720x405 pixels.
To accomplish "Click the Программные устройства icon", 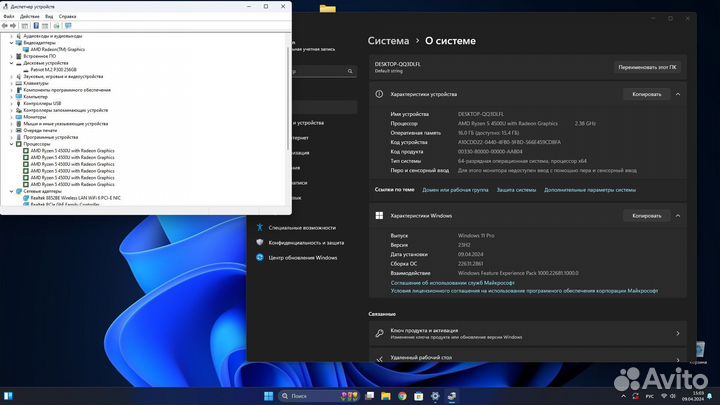I will pyautogui.click(x=19, y=137).
